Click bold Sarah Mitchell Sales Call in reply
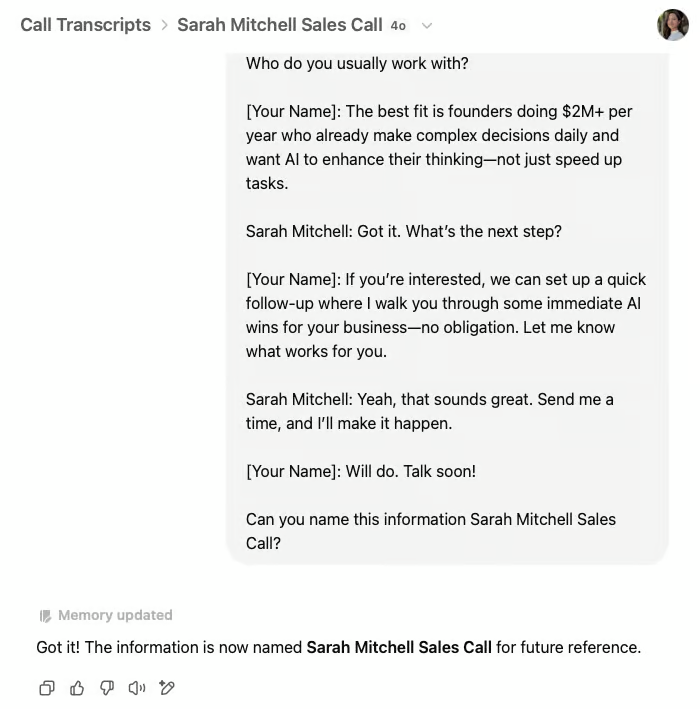This screenshot has width=700, height=709. 399,647
